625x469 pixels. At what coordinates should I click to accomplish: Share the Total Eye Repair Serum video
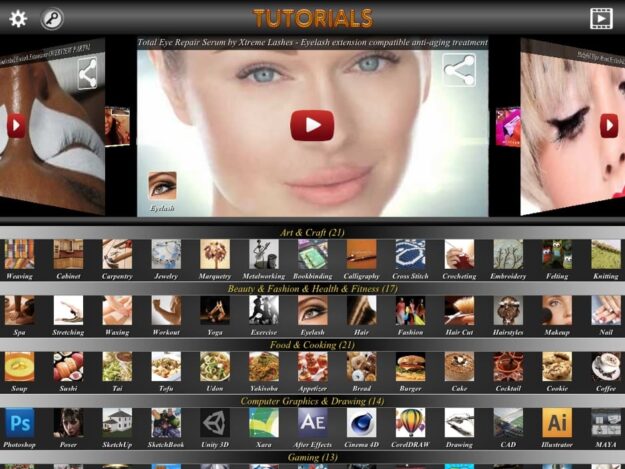[x=459, y=70]
